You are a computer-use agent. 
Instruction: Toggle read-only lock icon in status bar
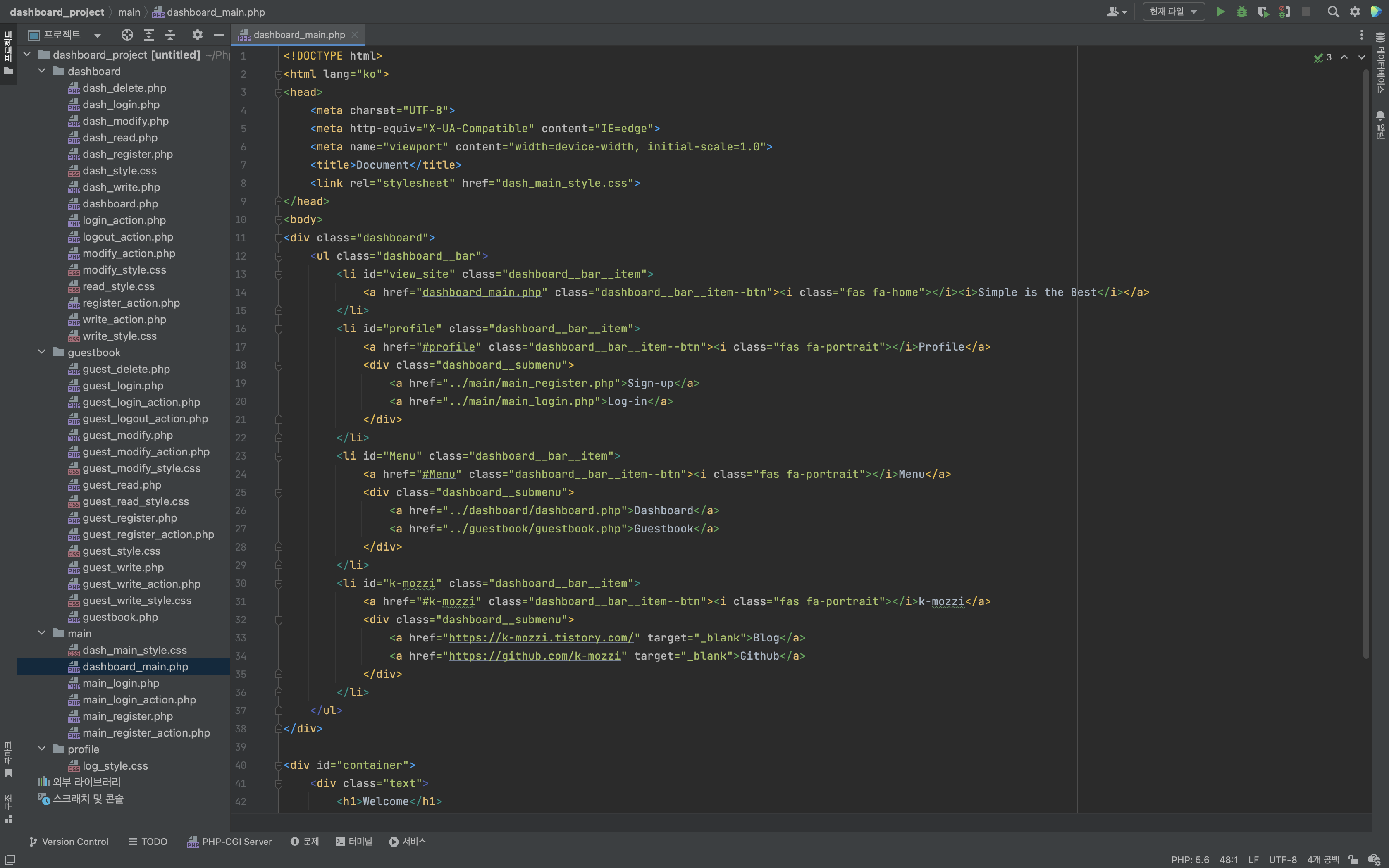point(1353,859)
